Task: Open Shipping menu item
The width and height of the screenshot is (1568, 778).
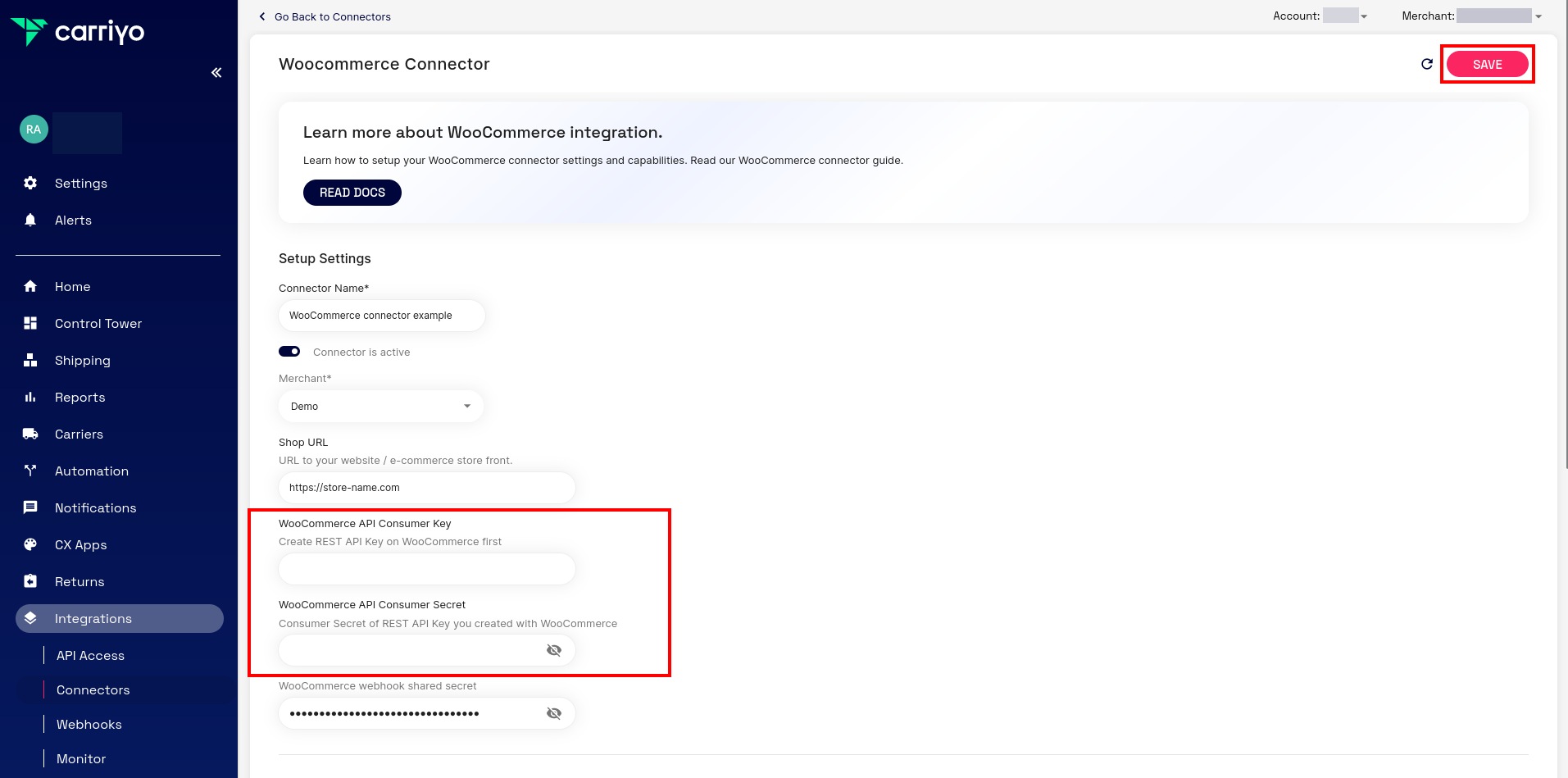Action: 83,360
